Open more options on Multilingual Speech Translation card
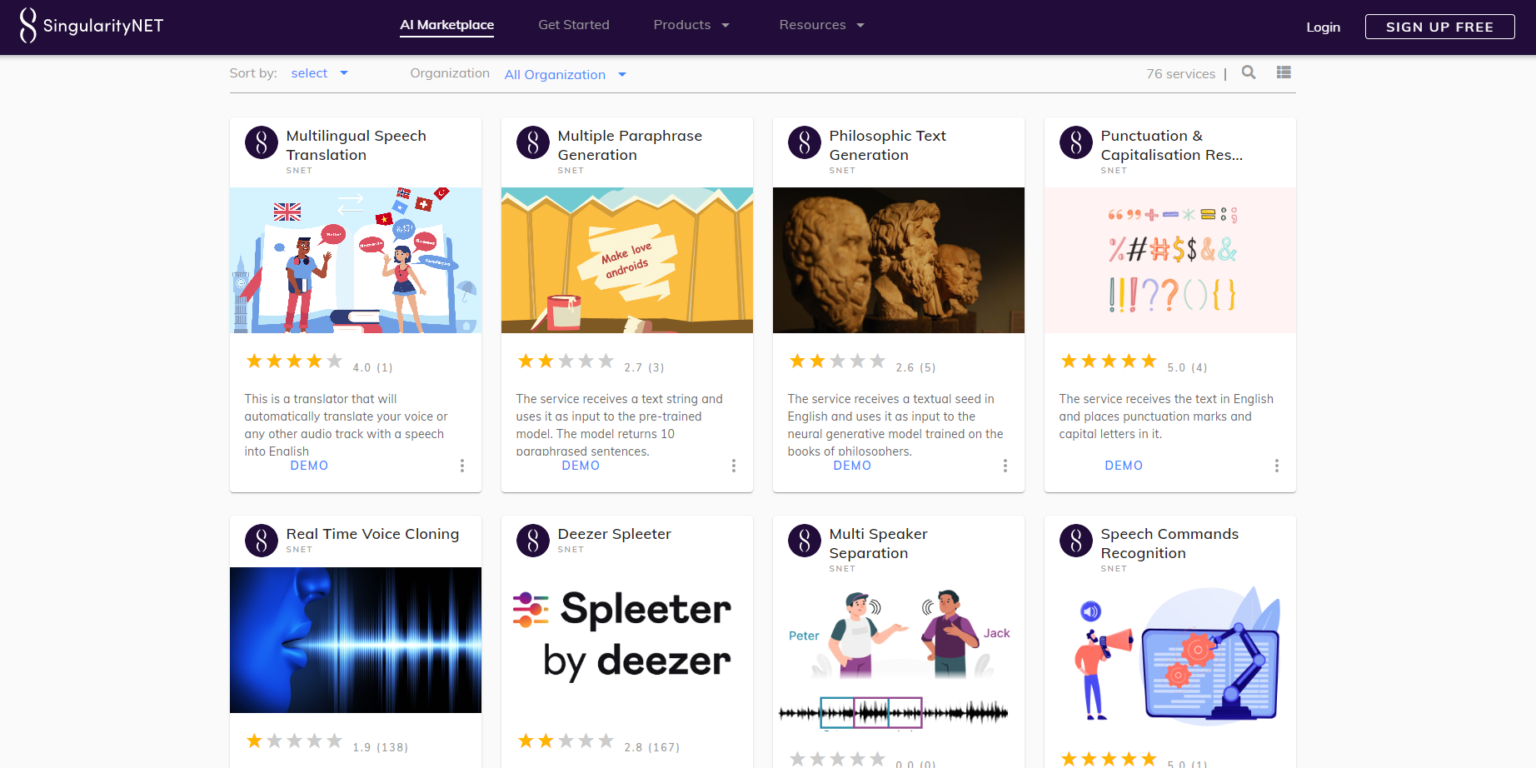Viewport: 1536px width, 768px height. (x=462, y=466)
